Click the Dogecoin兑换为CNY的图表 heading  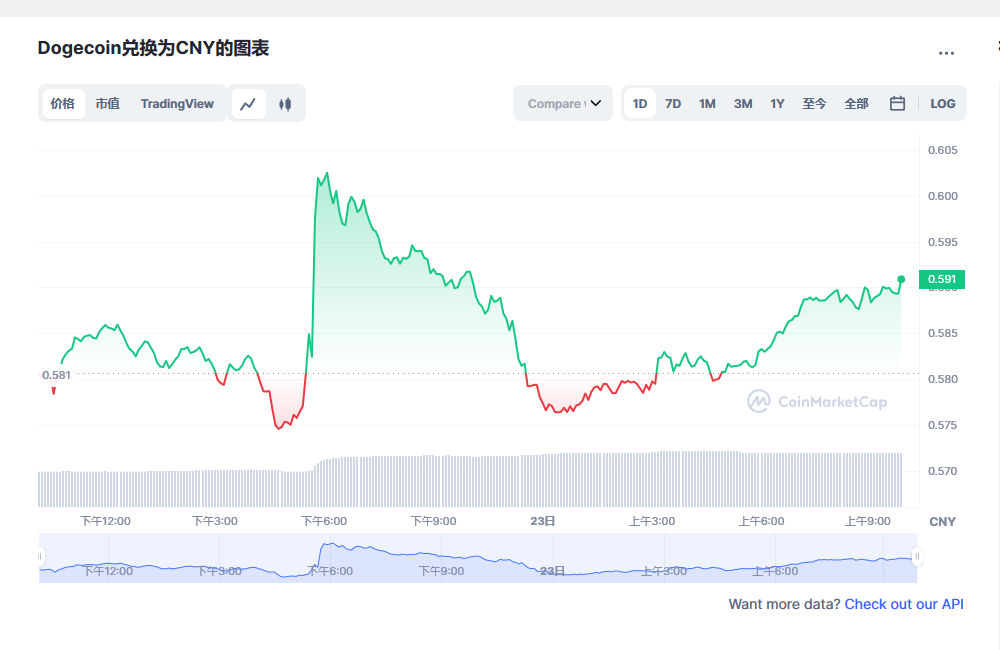tap(153, 48)
